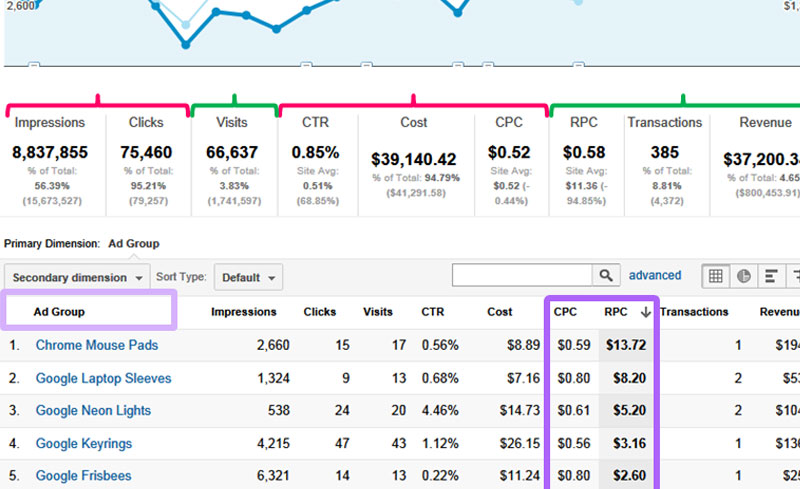
Task: Click the Cost scorecard value $39,140.42
Action: (414, 159)
